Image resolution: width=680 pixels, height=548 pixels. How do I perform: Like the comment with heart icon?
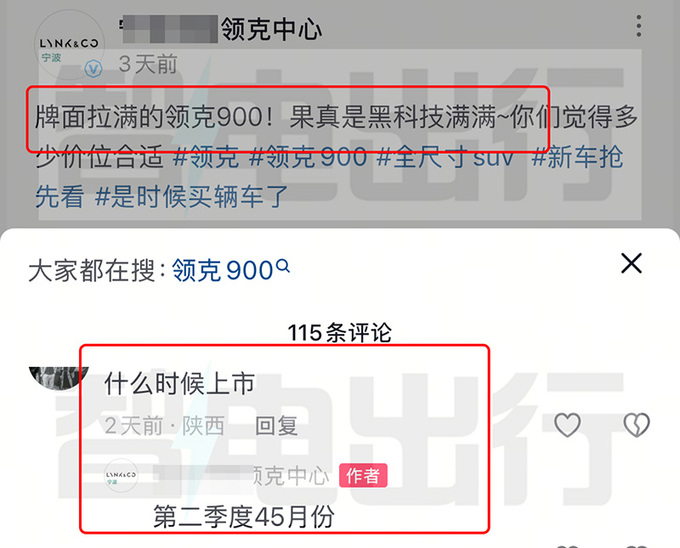tap(567, 424)
